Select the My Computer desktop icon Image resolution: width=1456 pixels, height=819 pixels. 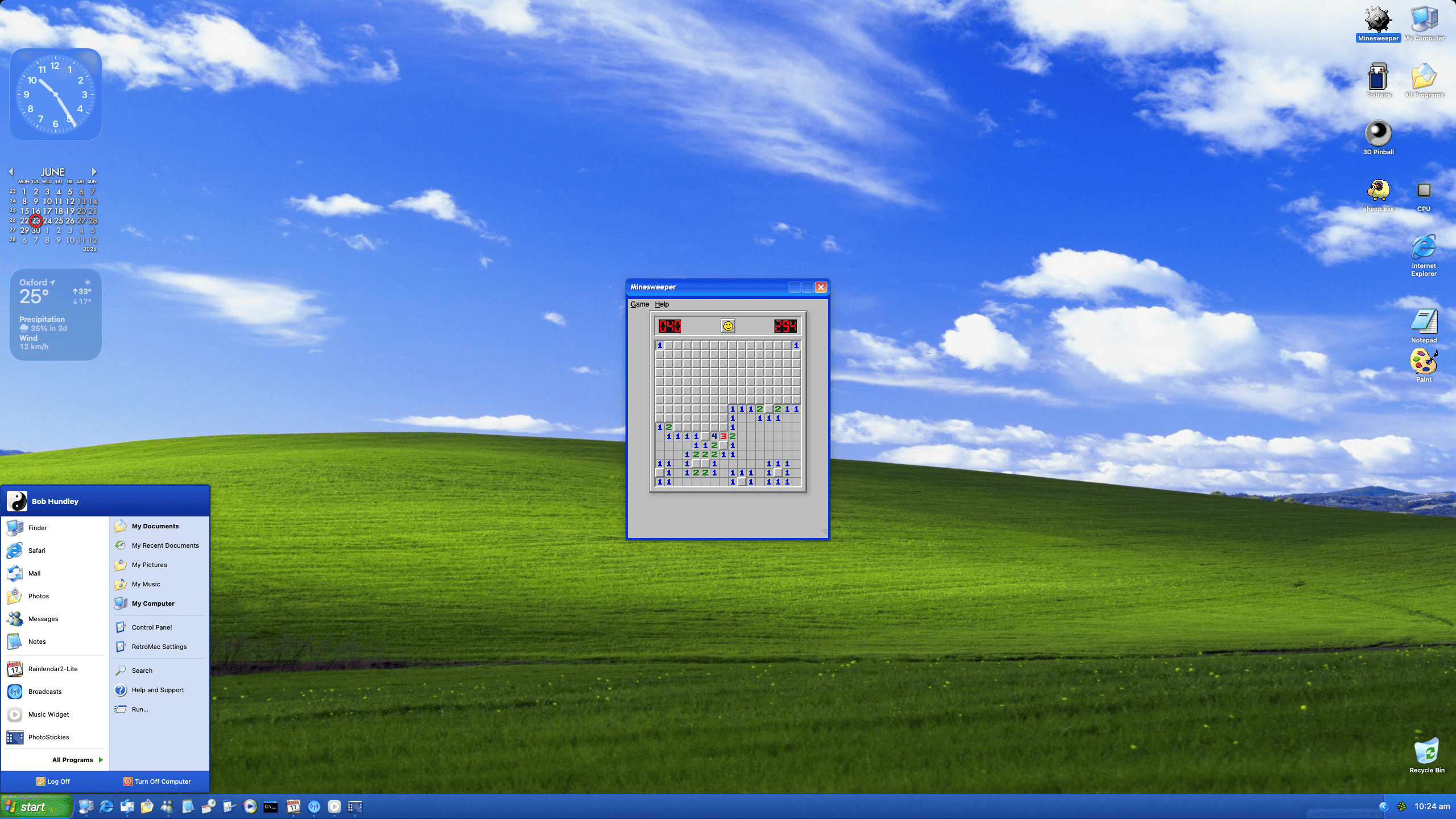click(x=1424, y=24)
